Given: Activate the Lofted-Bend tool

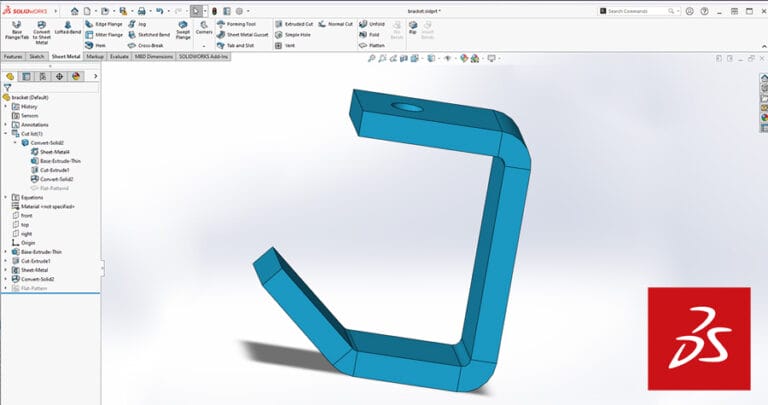Looking at the screenshot, I should tap(68, 29).
